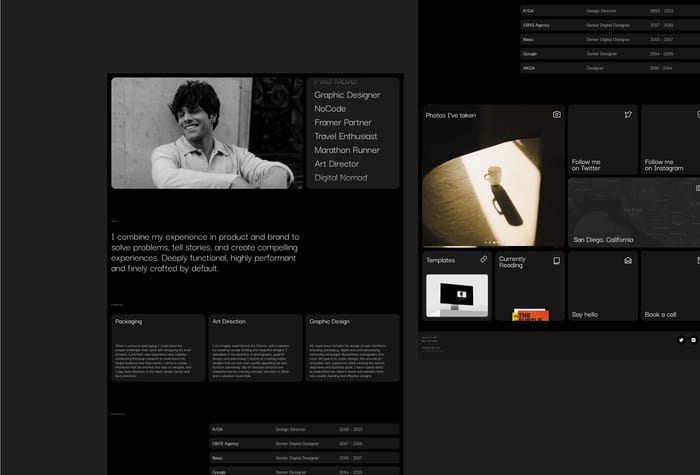Click the Templates monitor thumbnail
The height and width of the screenshot is (475, 700).
click(x=457, y=296)
